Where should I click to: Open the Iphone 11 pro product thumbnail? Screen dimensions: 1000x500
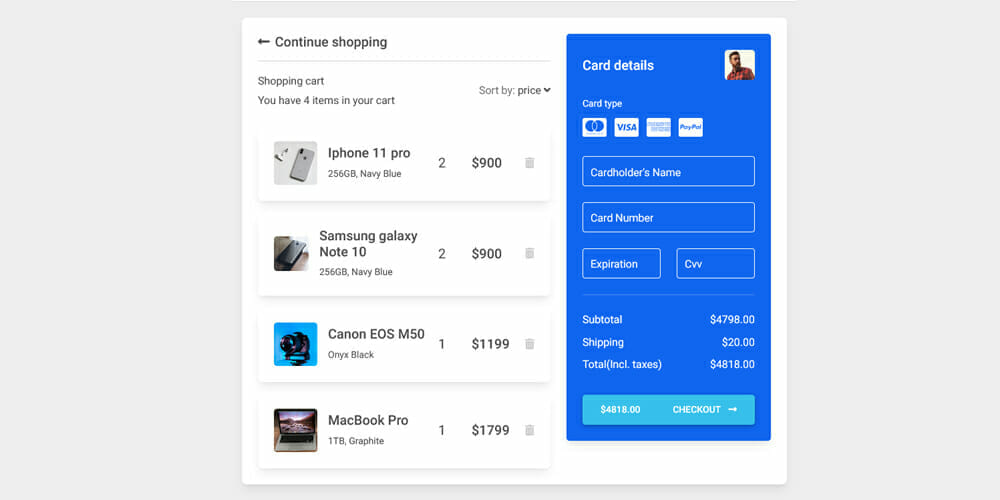coord(295,163)
